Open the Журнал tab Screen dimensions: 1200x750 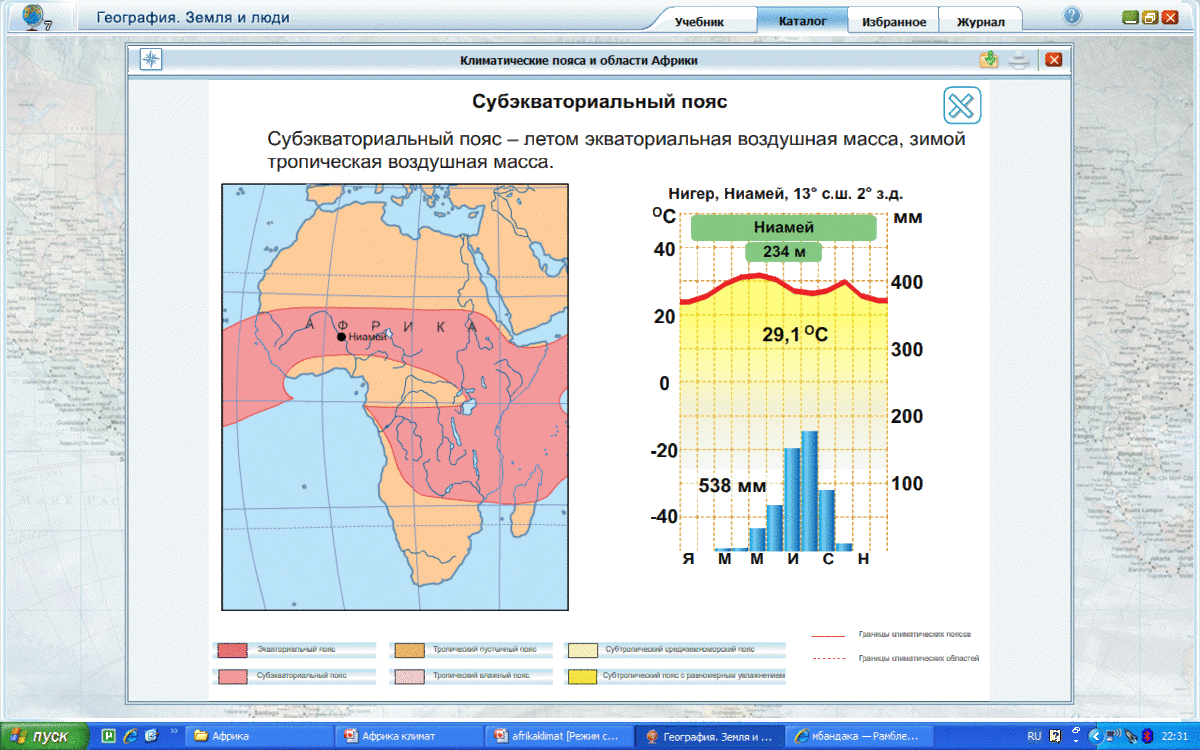980,21
